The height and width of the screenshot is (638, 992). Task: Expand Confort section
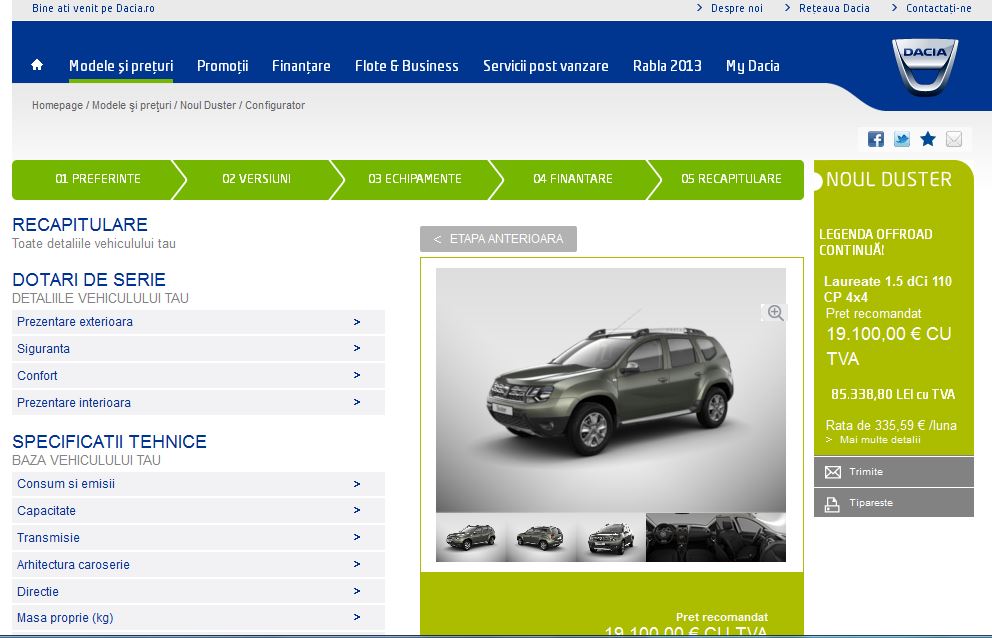point(198,375)
